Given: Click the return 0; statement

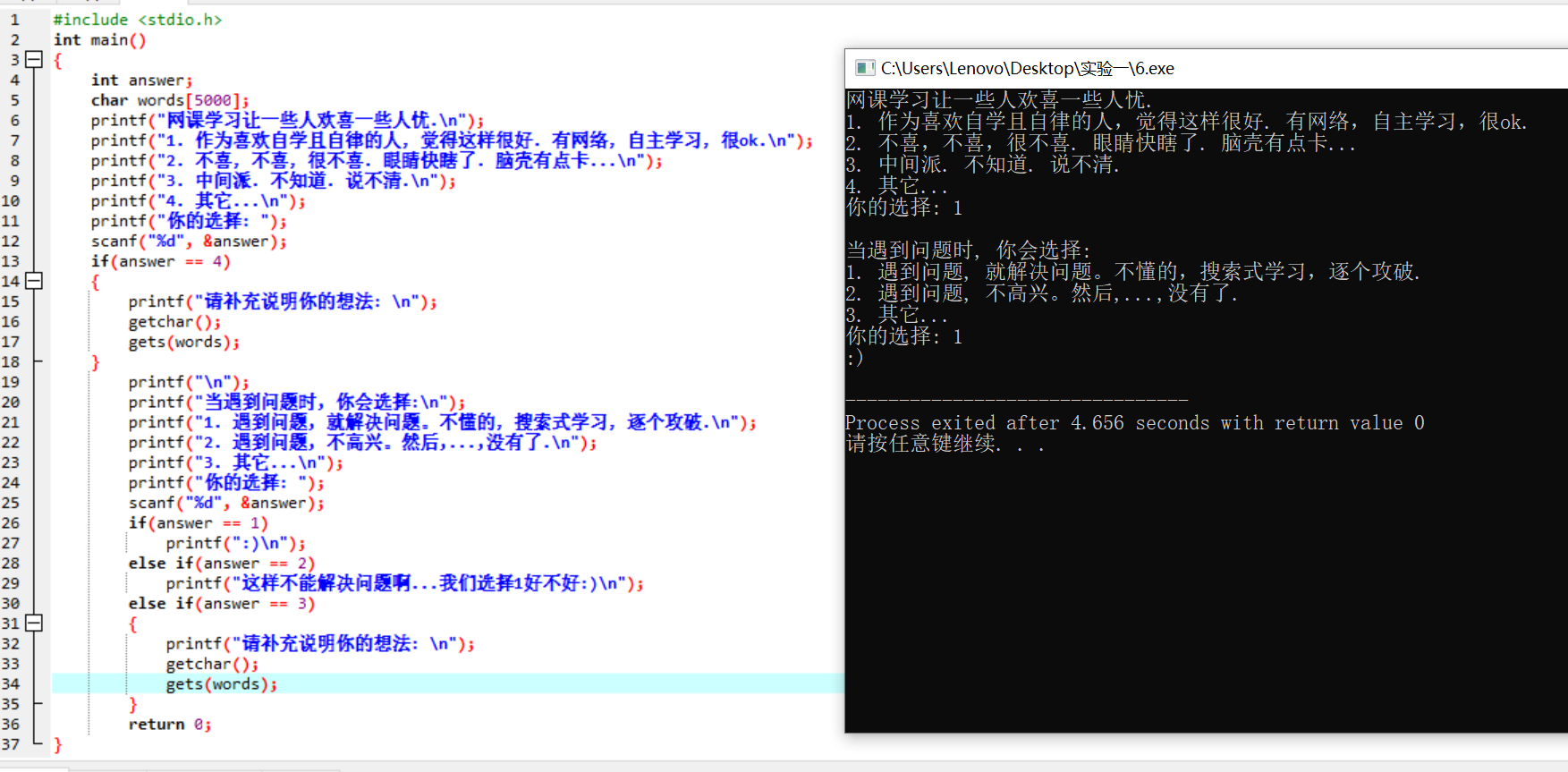Looking at the screenshot, I should tap(170, 724).
